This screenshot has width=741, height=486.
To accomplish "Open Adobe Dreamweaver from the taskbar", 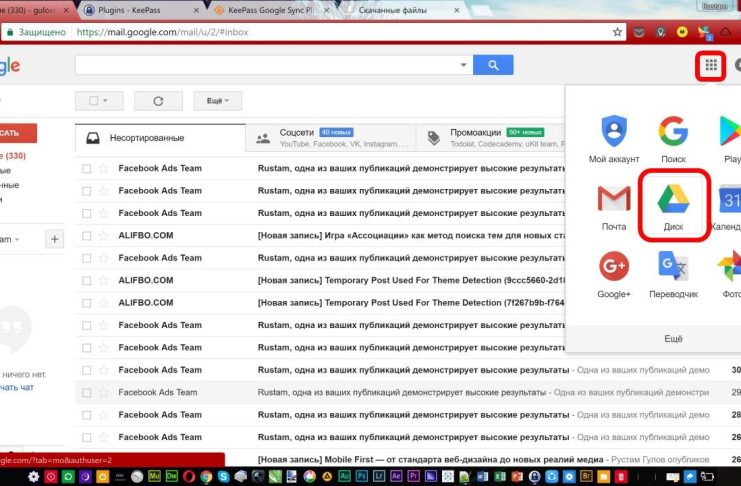I will coord(171,476).
